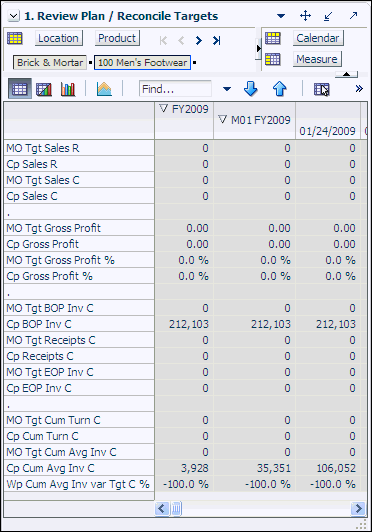Select the 01/24/2009 column header
This screenshot has height=532, width=372.
328,131
